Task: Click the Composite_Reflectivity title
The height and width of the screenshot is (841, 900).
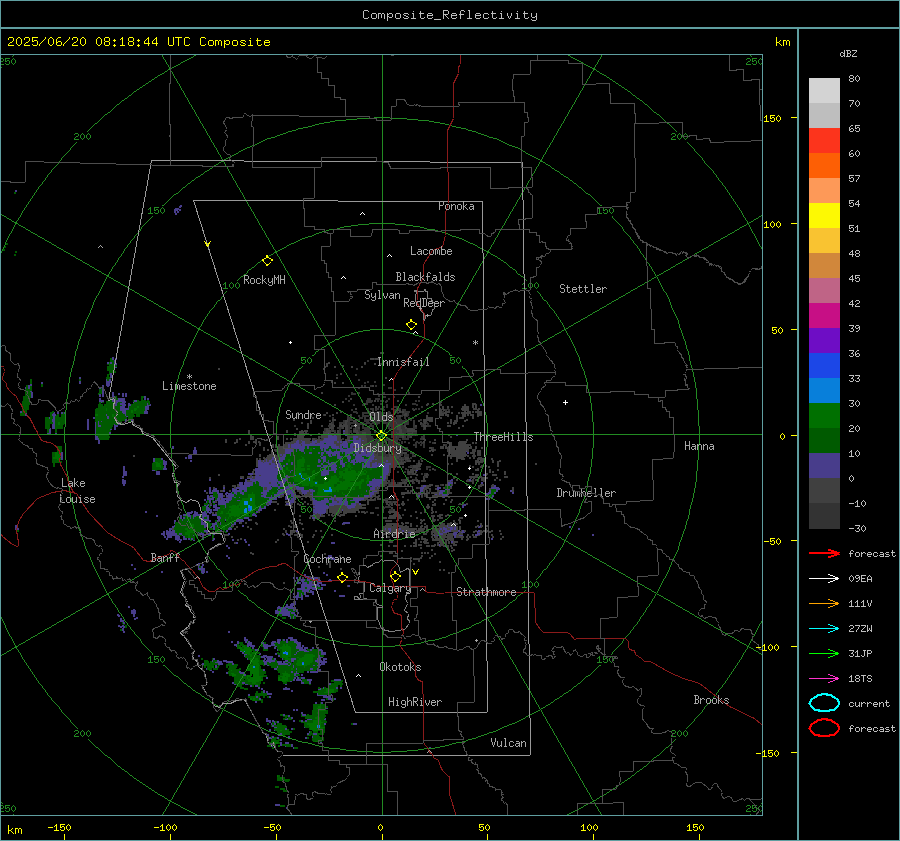Action: 450,15
